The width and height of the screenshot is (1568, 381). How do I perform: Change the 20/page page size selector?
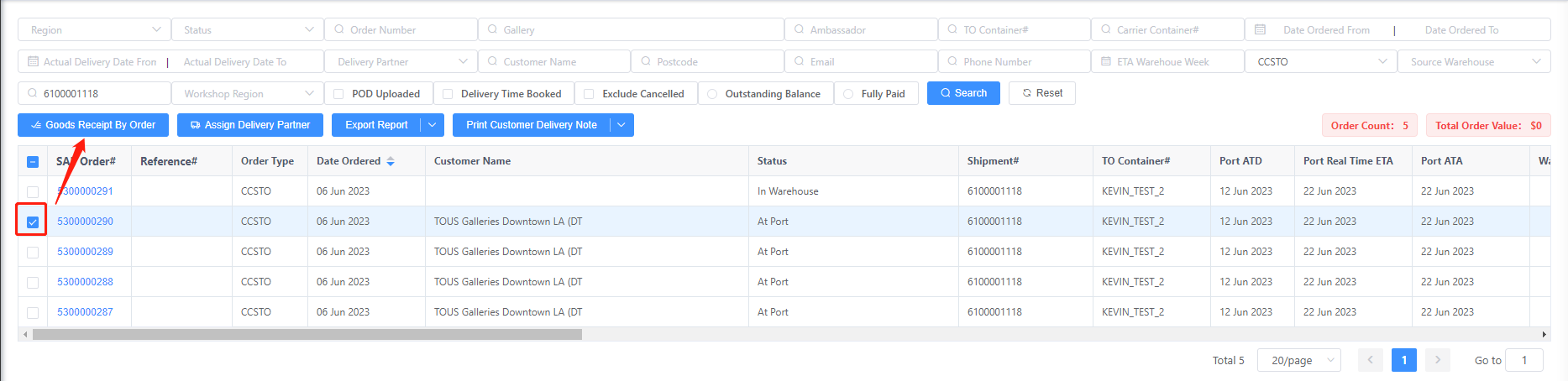1298,360
